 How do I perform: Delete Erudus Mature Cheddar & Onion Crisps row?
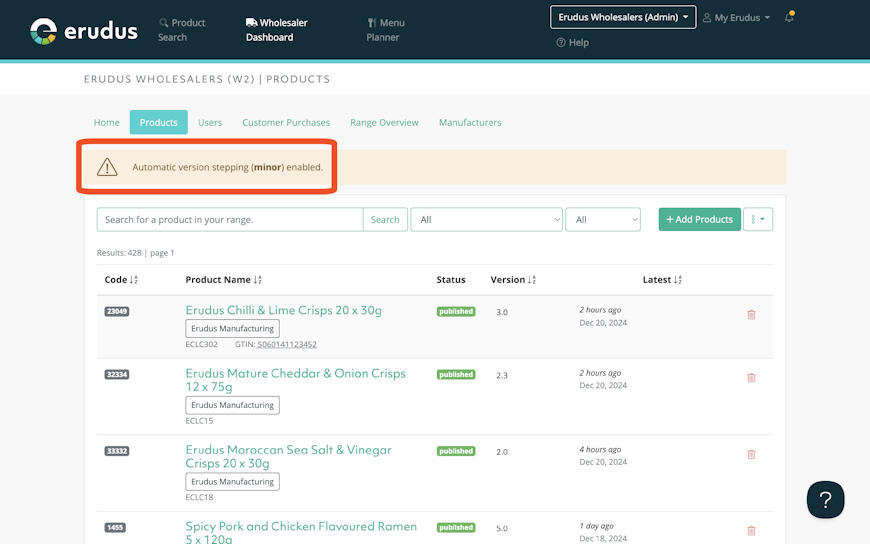pos(751,378)
